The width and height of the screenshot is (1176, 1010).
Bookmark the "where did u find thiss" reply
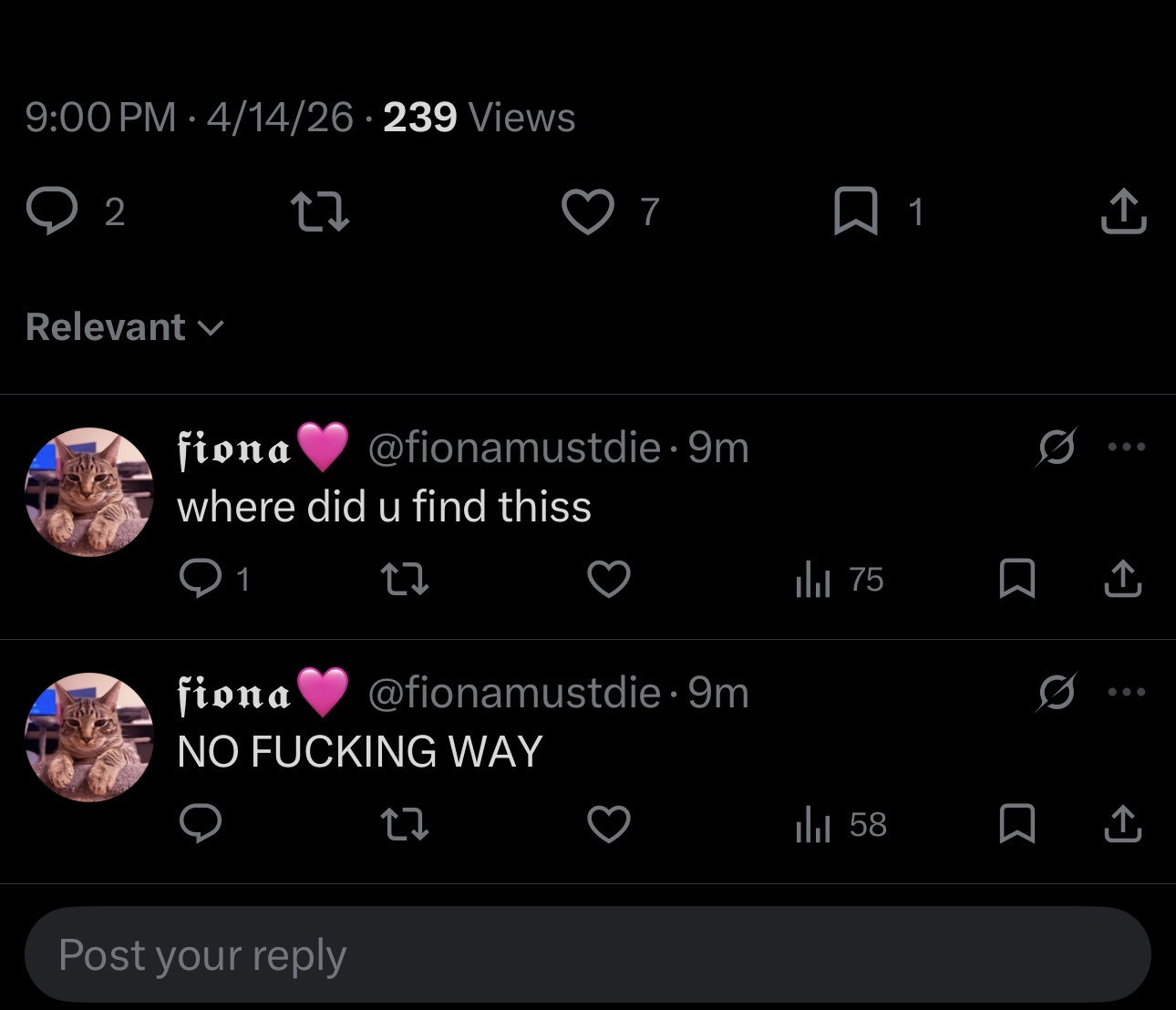point(1016,578)
